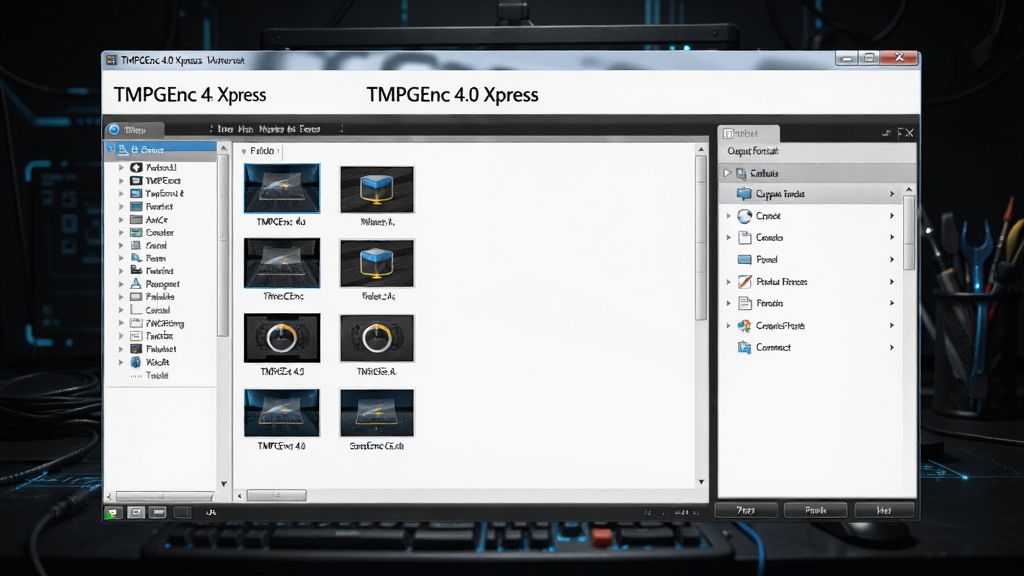Viewport: 1024px width, 576px height.
Task: Open submenu arrow of the Connact row
Action: coord(892,347)
